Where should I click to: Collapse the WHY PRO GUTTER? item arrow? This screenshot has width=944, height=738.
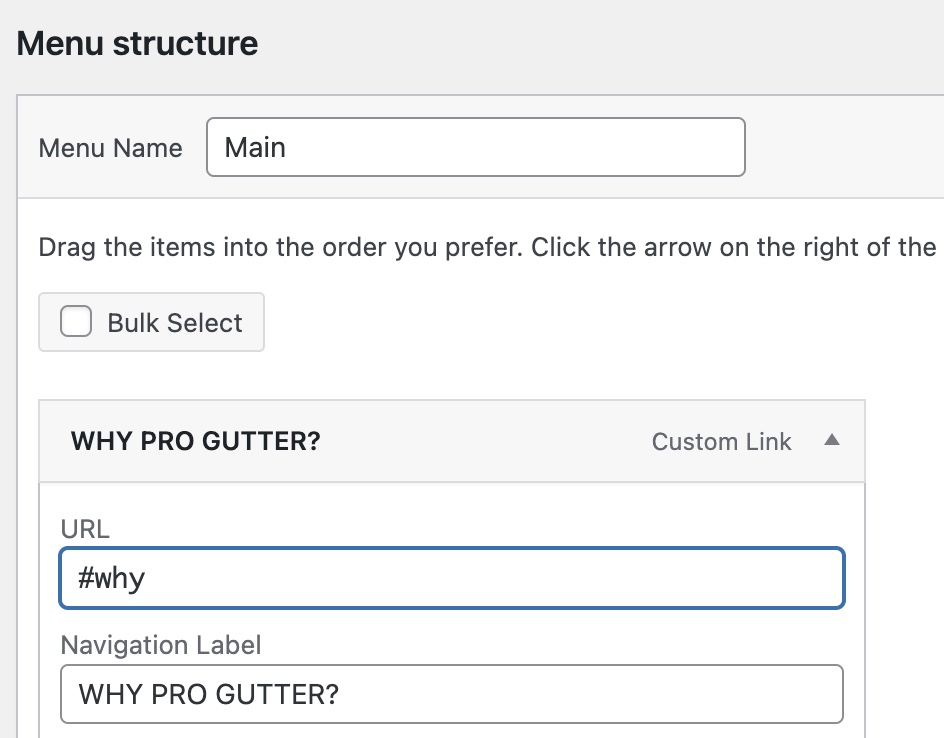pos(831,441)
